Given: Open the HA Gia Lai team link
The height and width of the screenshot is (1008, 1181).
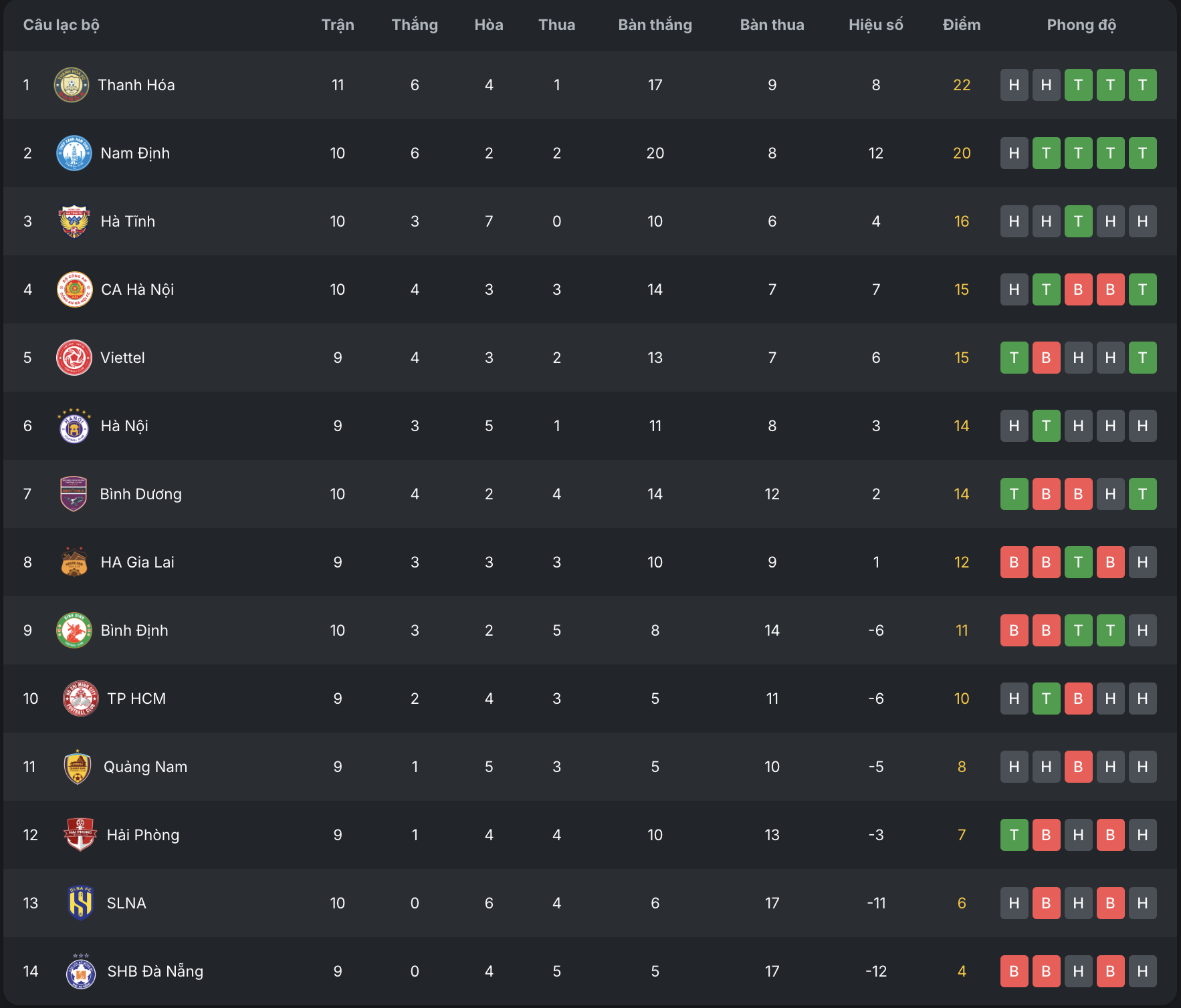Looking at the screenshot, I should coord(138,562).
